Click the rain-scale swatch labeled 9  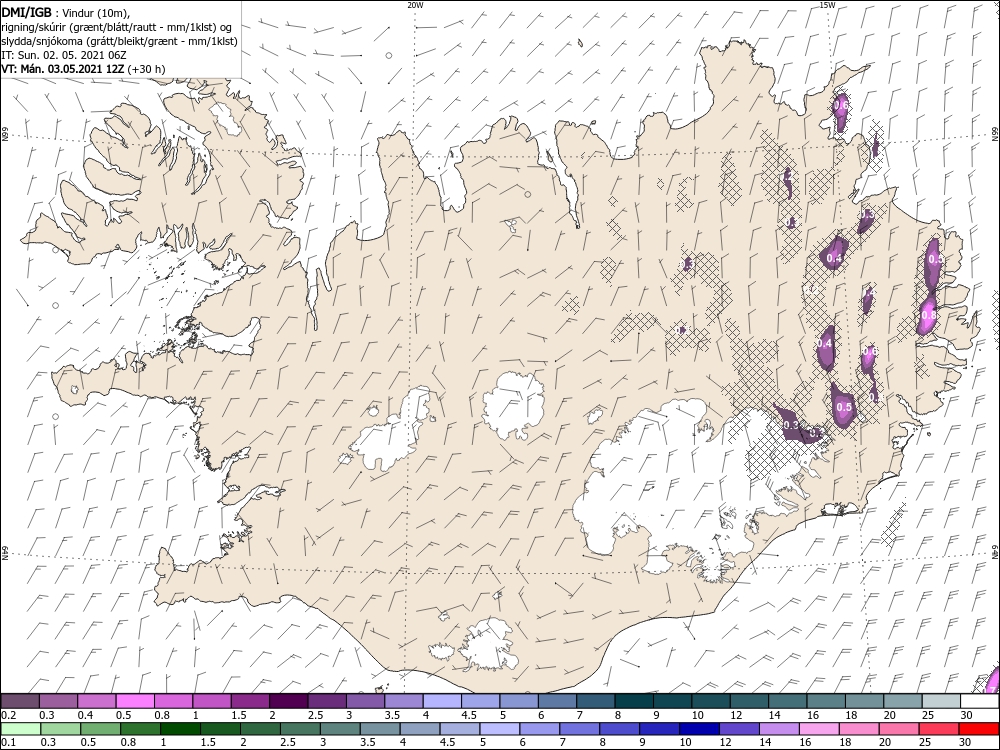click(660, 729)
